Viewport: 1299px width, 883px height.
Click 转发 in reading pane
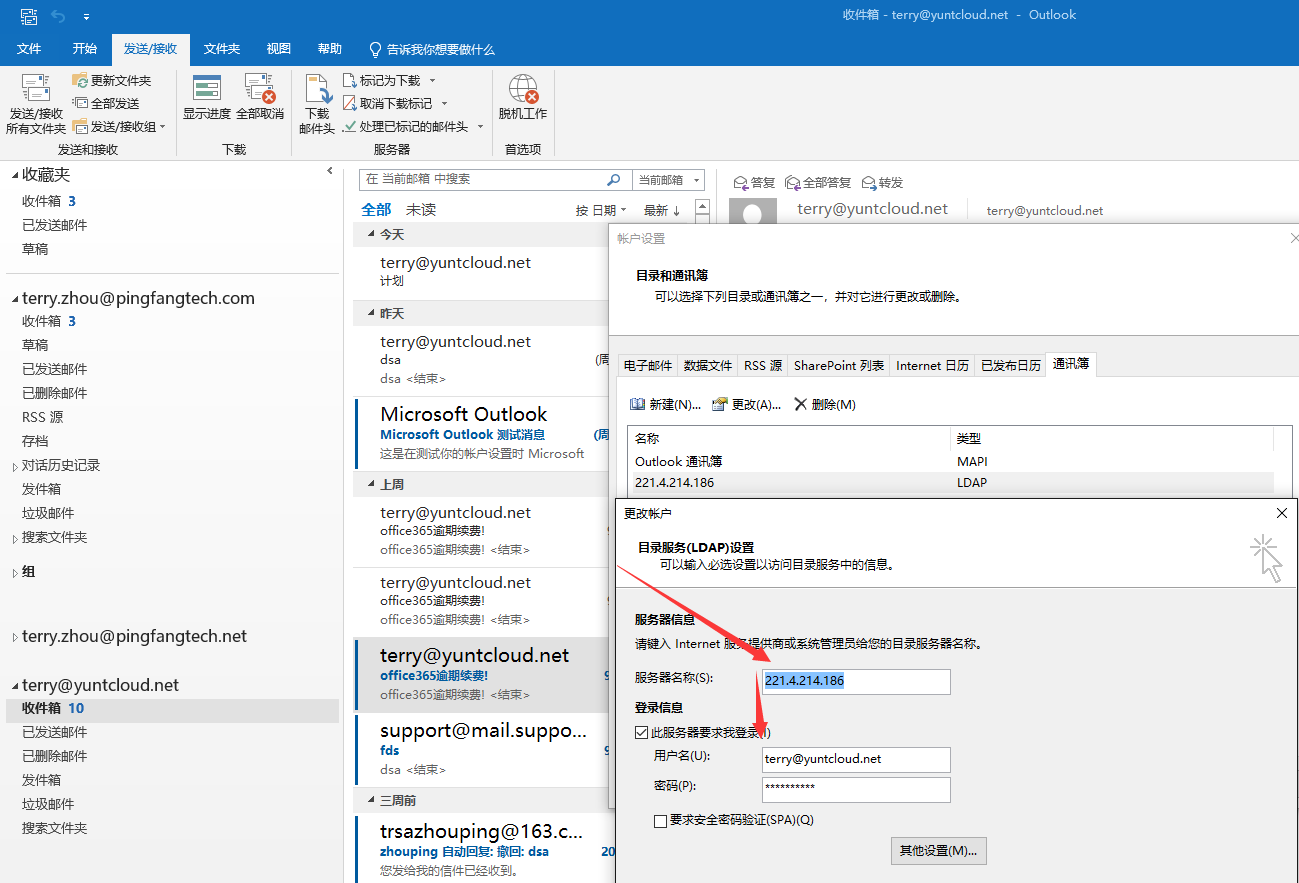click(x=882, y=183)
